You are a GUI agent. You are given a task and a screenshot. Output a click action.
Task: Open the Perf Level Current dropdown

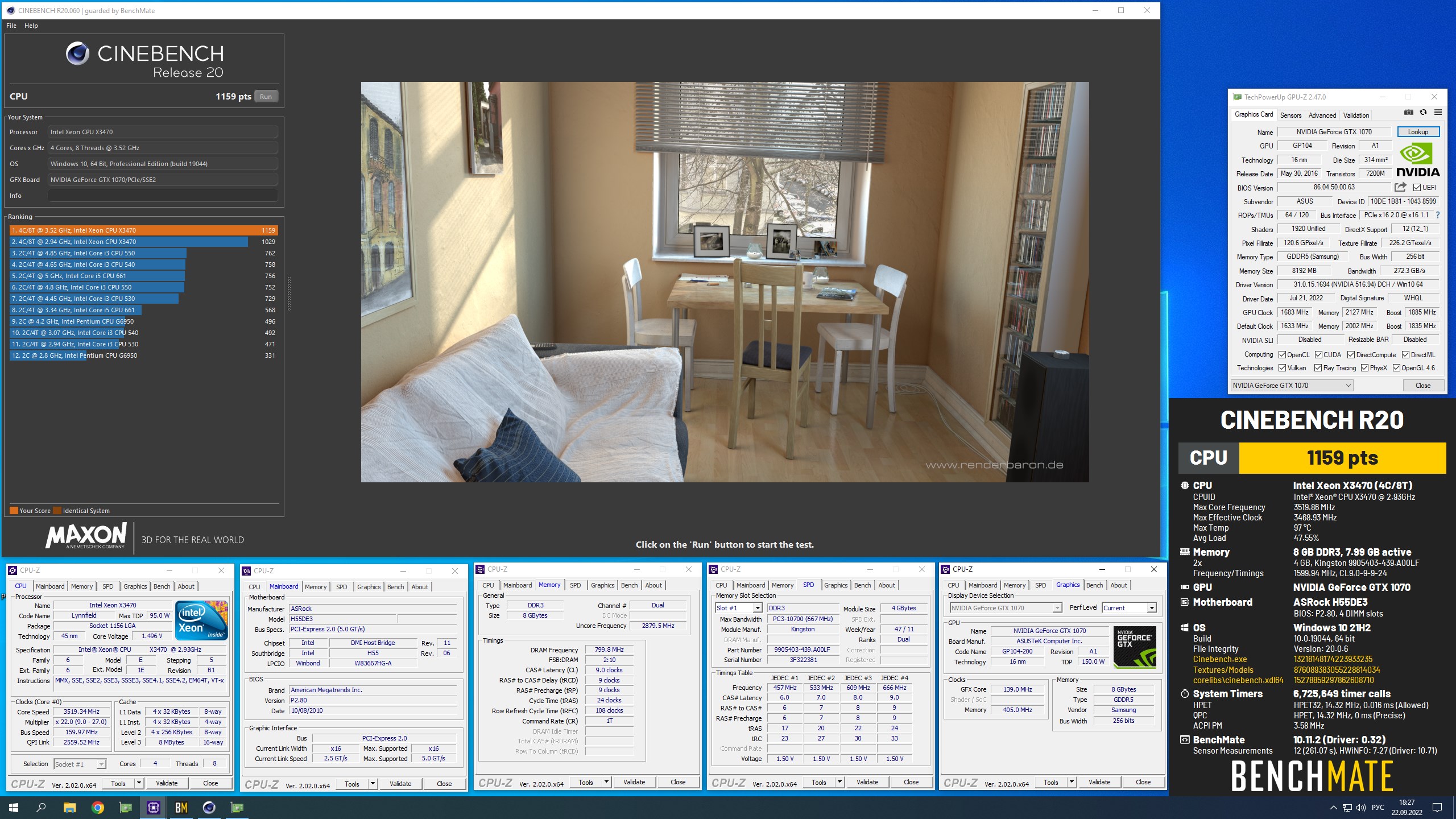click(x=1129, y=607)
